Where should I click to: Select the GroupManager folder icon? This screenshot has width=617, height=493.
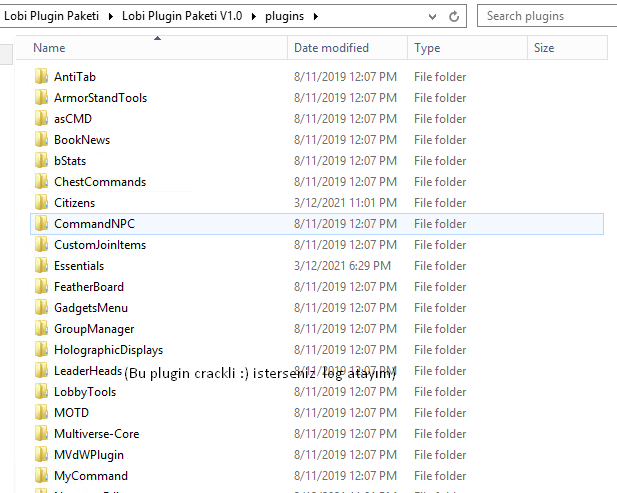pyautogui.click(x=41, y=328)
